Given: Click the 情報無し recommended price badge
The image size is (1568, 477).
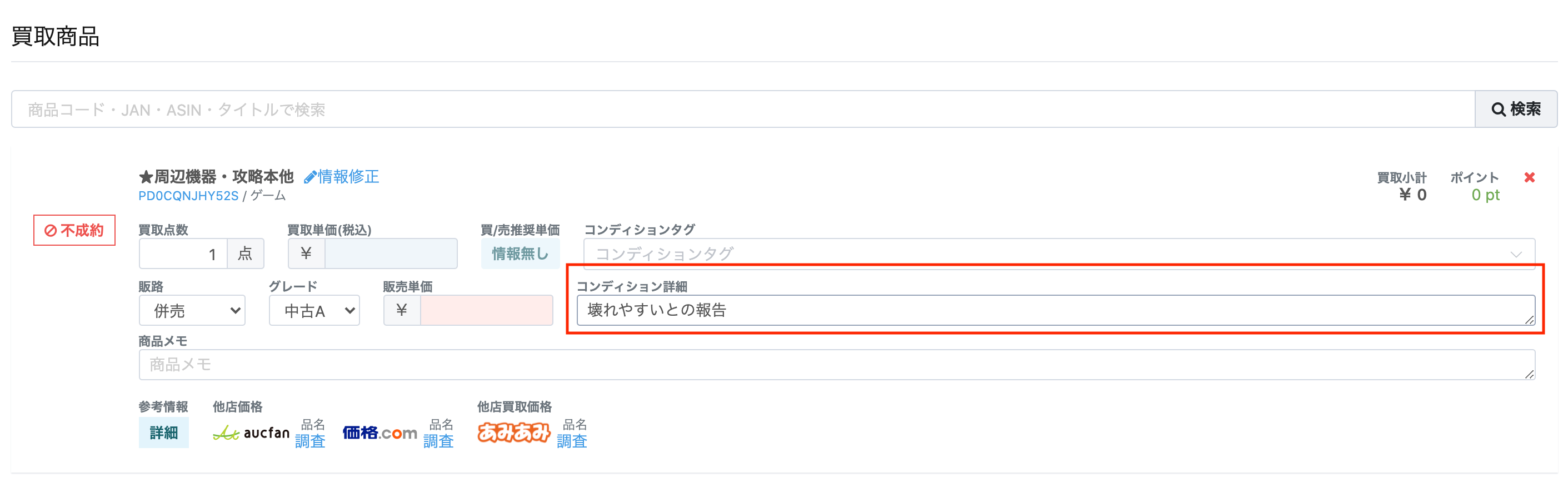Looking at the screenshot, I should 520,254.
